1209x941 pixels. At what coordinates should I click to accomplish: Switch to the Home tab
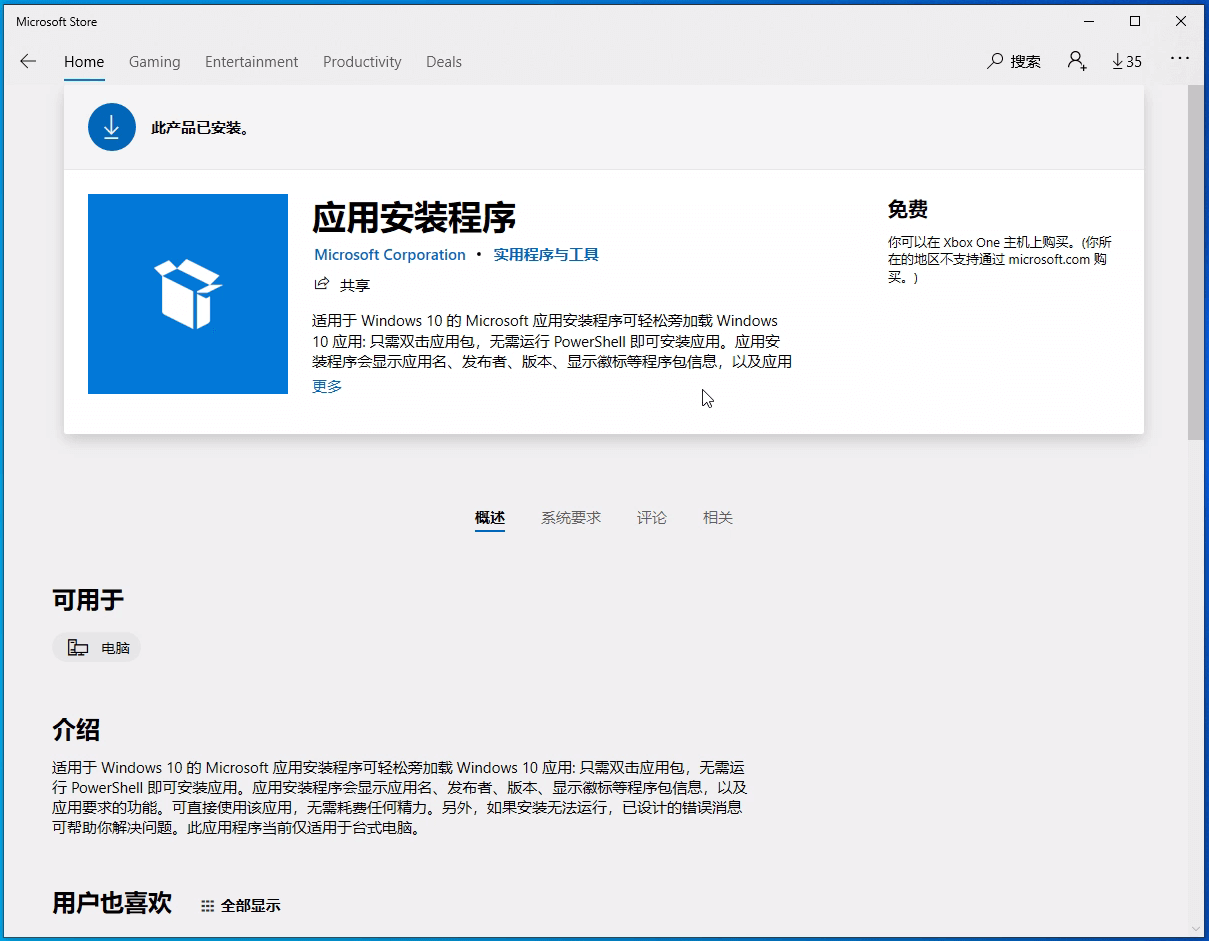pos(84,61)
